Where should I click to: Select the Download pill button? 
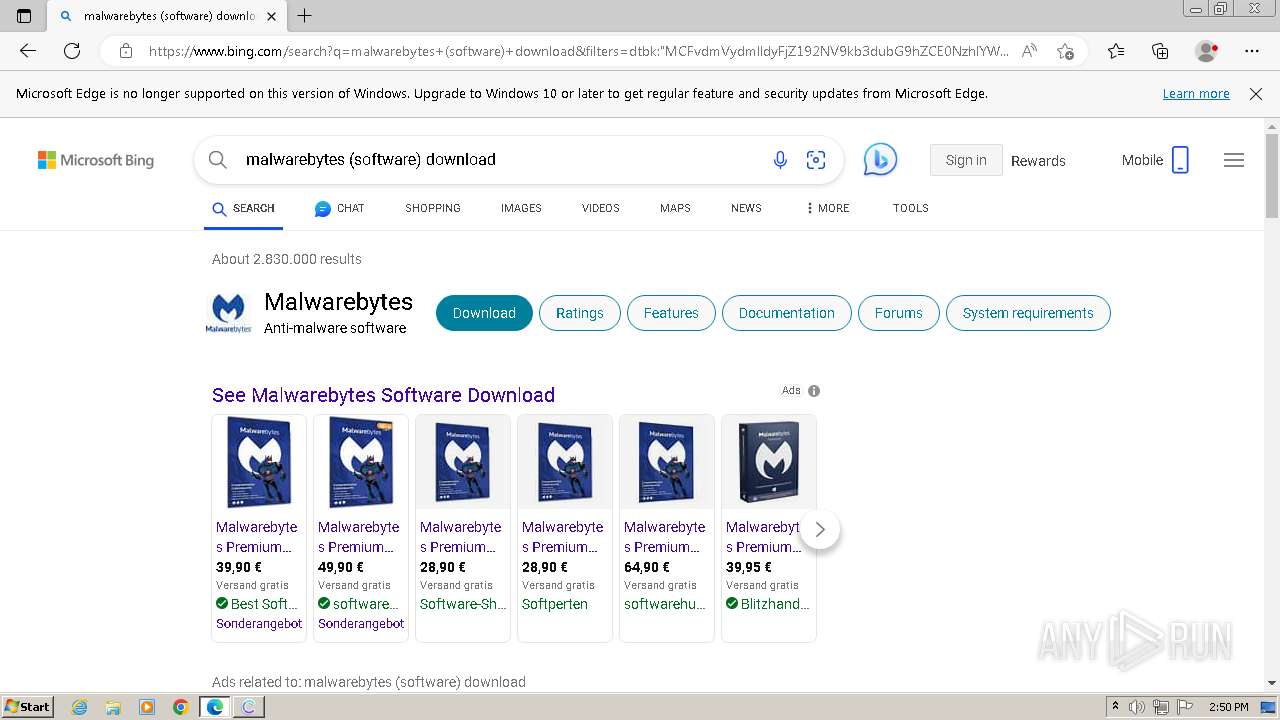484,313
